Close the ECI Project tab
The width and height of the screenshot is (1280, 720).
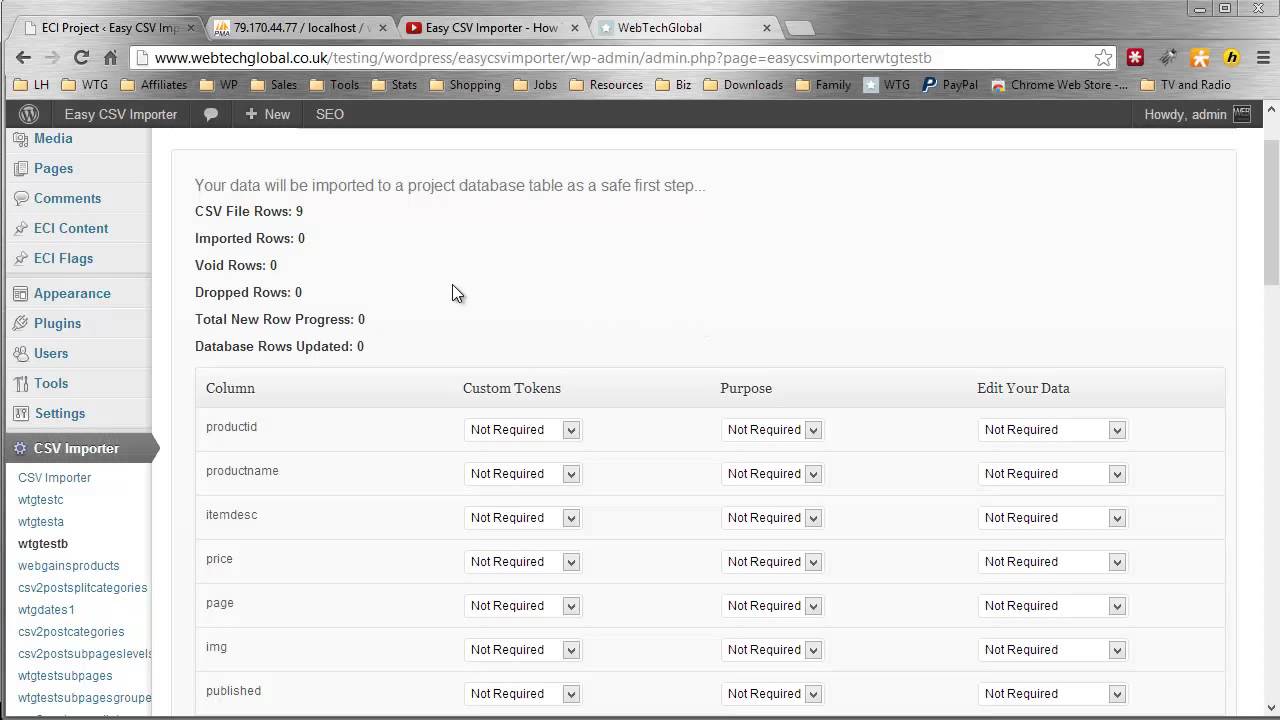(x=191, y=28)
